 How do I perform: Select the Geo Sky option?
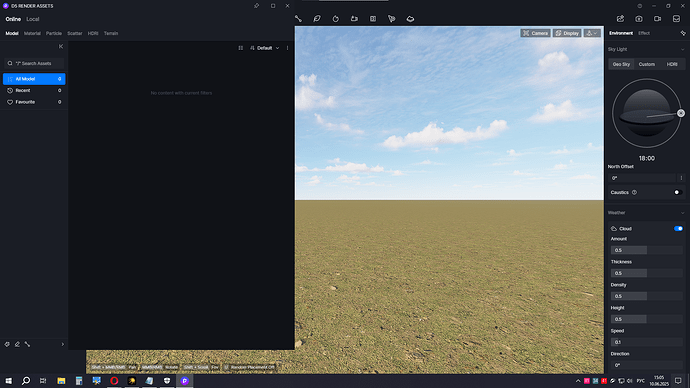tap(621, 64)
